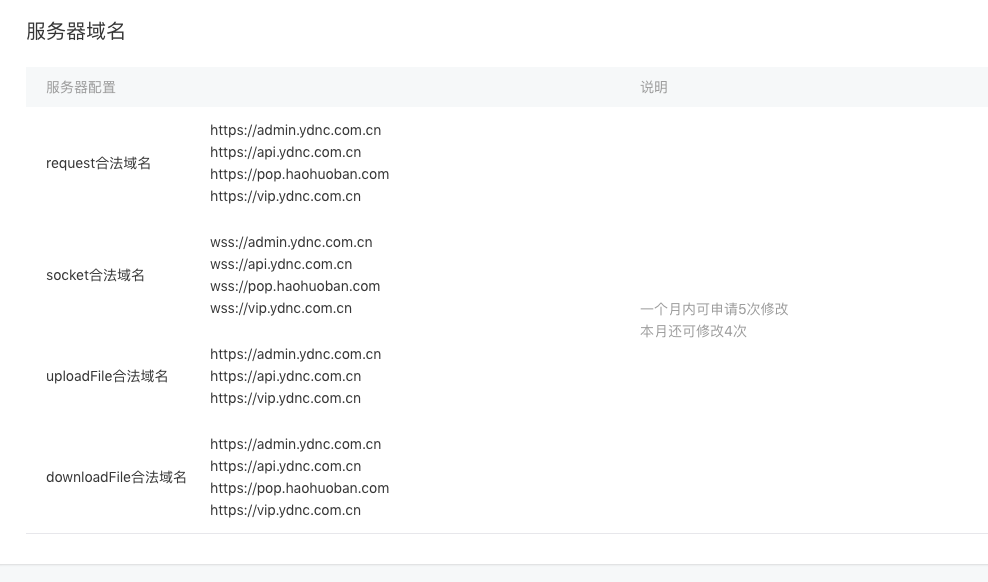Image resolution: width=988 pixels, height=582 pixels.
Task: Click https://admin.ydnc.com.cn under uploadFile合法域名
Action: point(296,355)
